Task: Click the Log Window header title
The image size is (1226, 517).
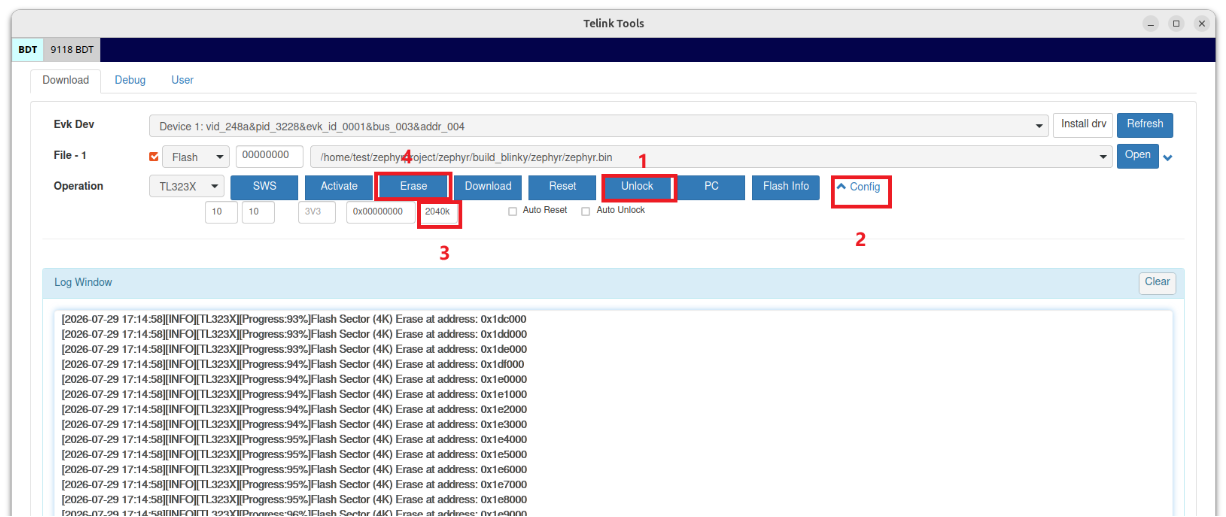Action: click(83, 283)
